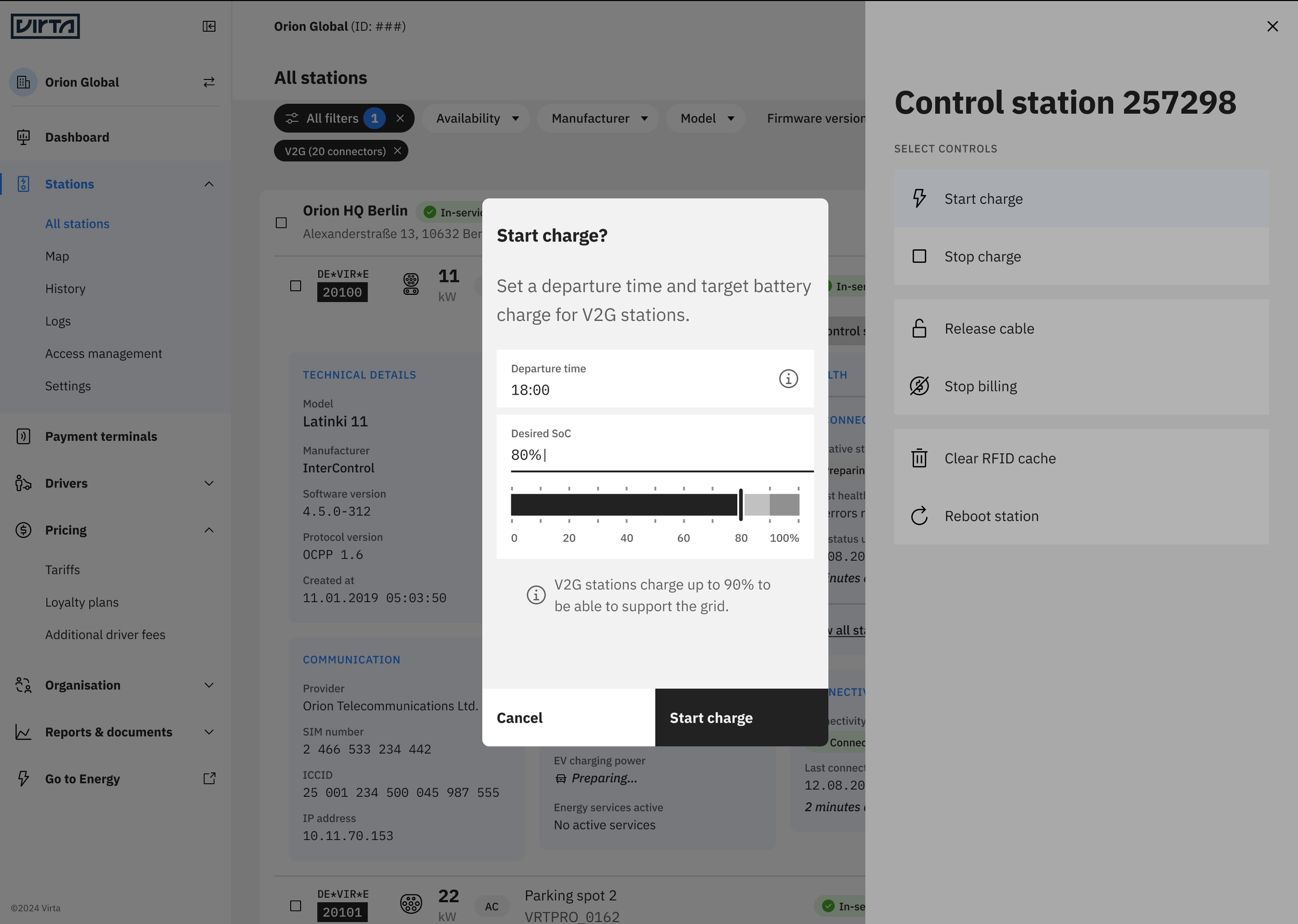The image size is (1298, 924).
Task: Click the switch organisation arrows icon
Action: (x=209, y=82)
